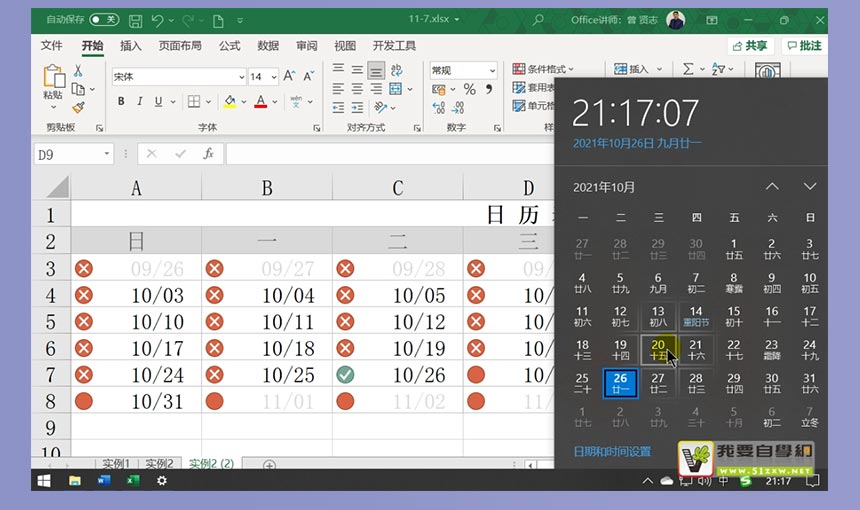Image resolution: width=860 pixels, height=510 pixels.
Task: Click into the formula bar
Action: click(389, 154)
